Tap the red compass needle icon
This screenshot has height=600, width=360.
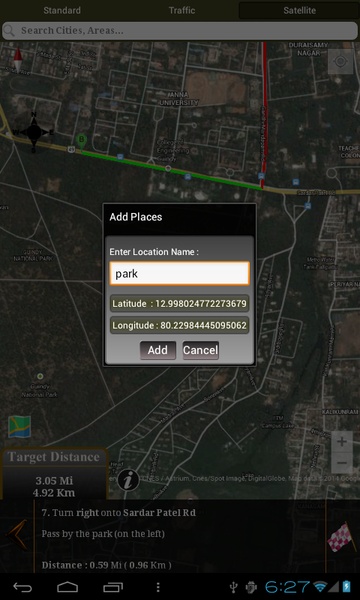pos(18,59)
